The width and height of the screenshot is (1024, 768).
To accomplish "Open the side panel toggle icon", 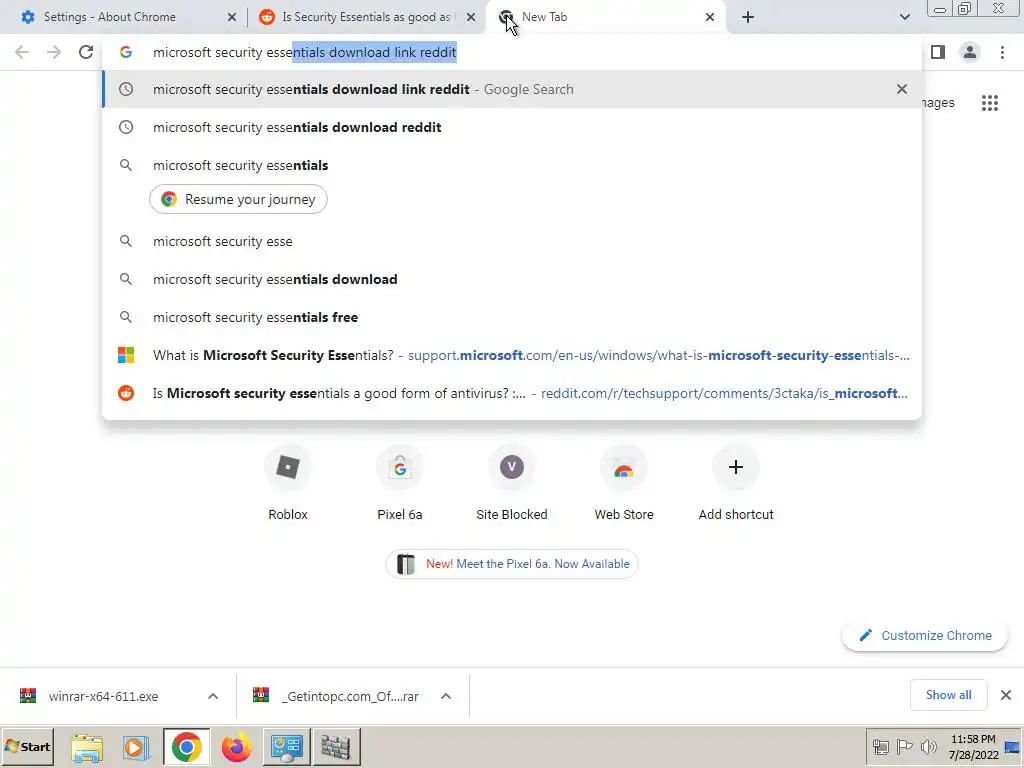I will pyautogui.click(x=938, y=52).
